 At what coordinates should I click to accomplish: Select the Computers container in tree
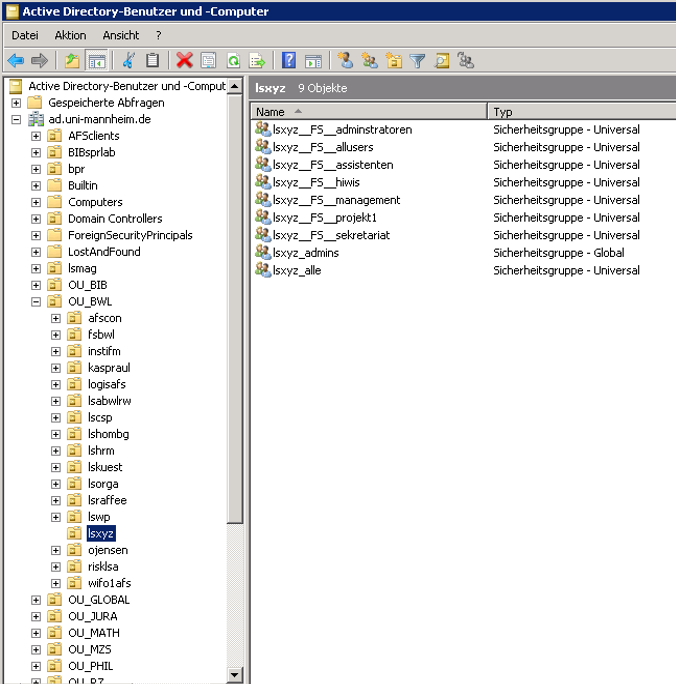click(95, 202)
